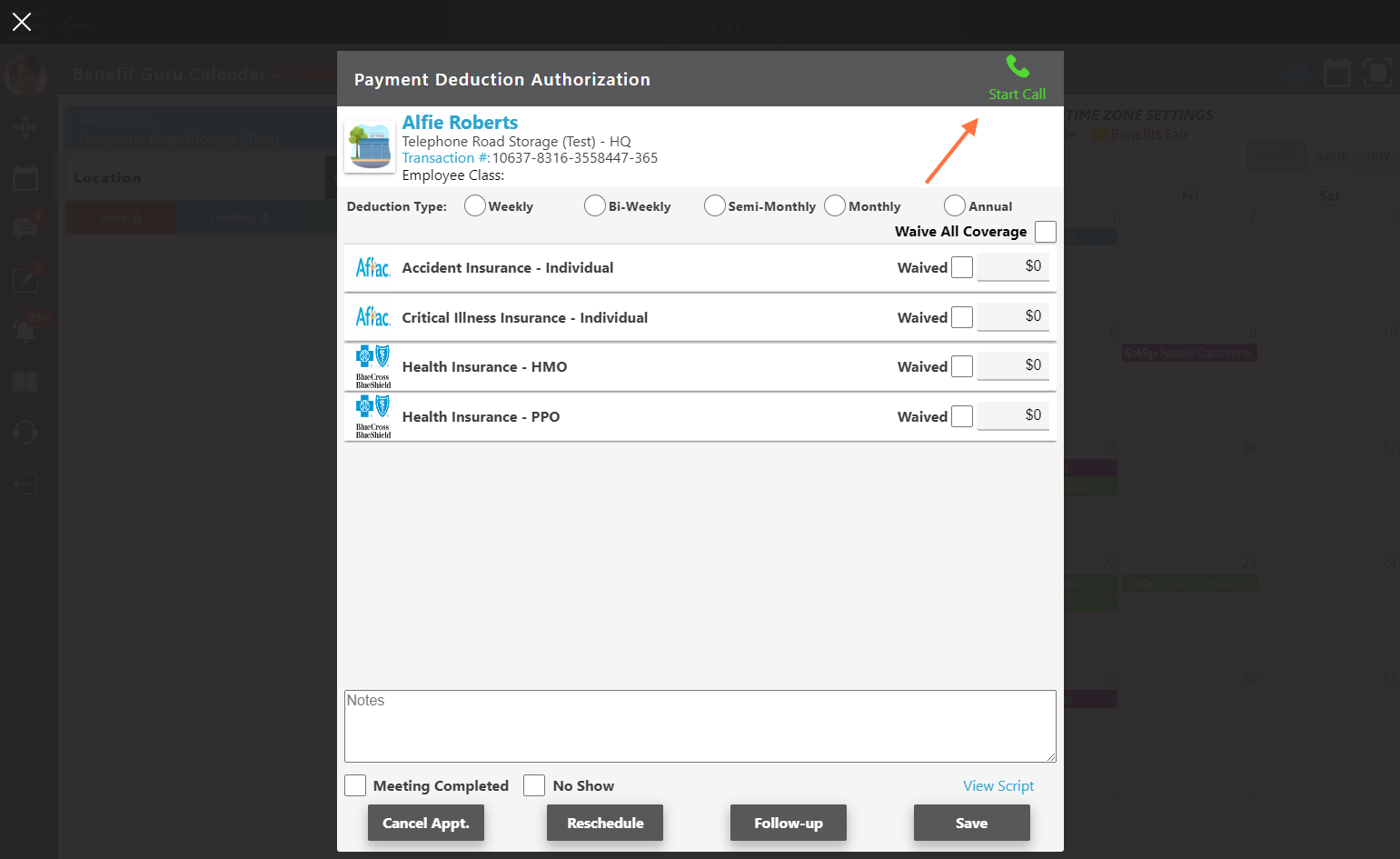The image size is (1400, 859).
Task: Select the Annual deduction type
Action: click(x=955, y=206)
